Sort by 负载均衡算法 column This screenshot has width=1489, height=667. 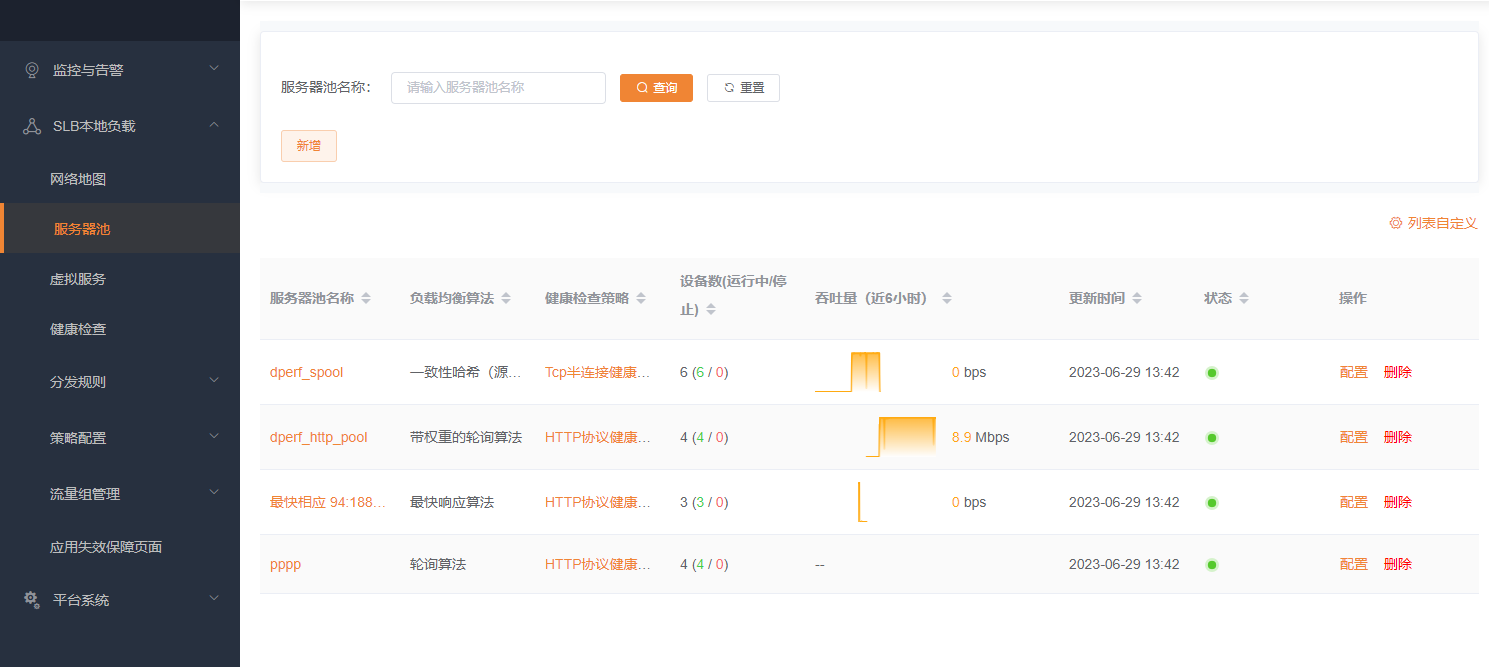pyautogui.click(x=506, y=299)
